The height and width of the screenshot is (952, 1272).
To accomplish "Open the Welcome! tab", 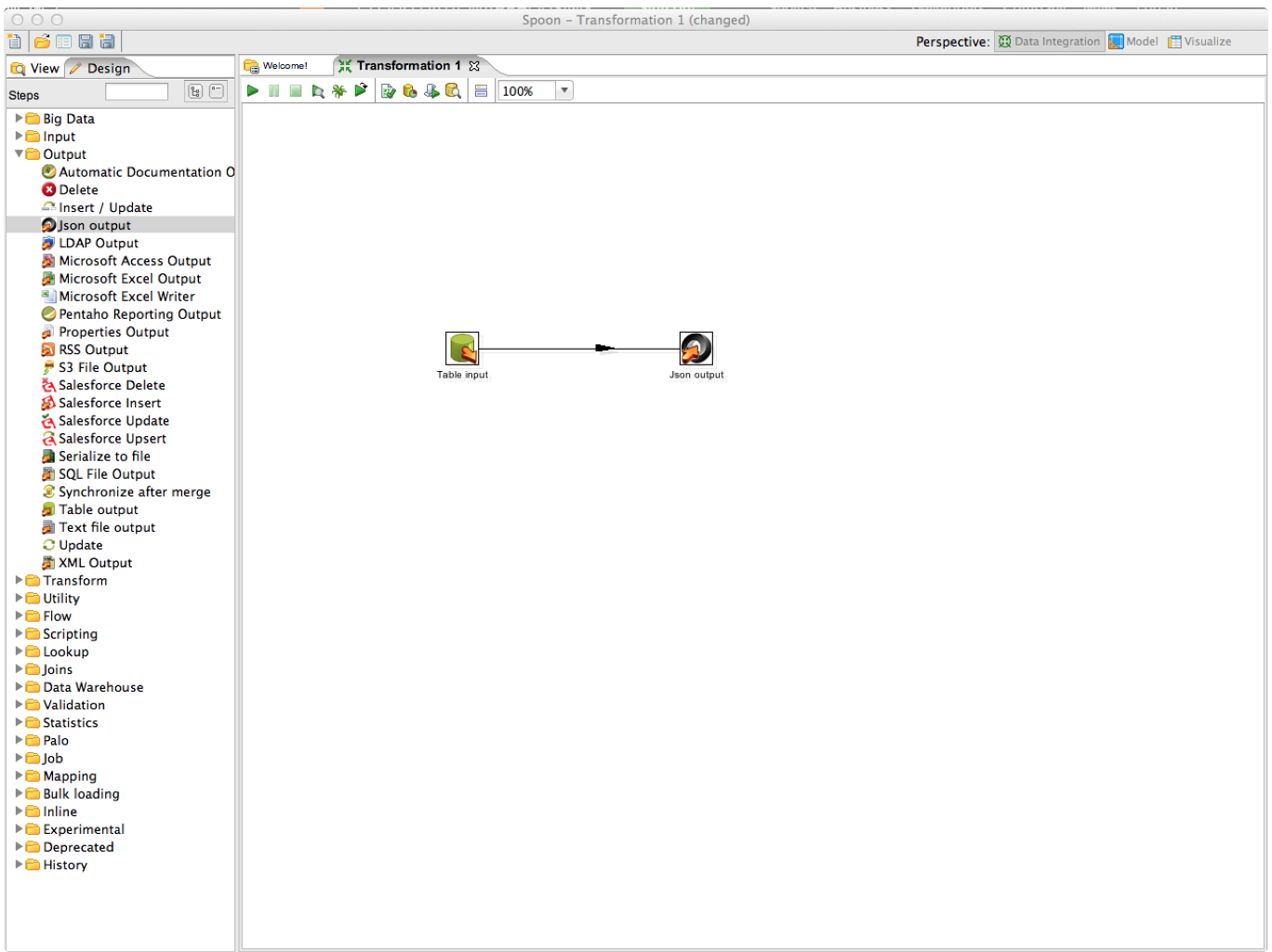I will tap(284, 66).
